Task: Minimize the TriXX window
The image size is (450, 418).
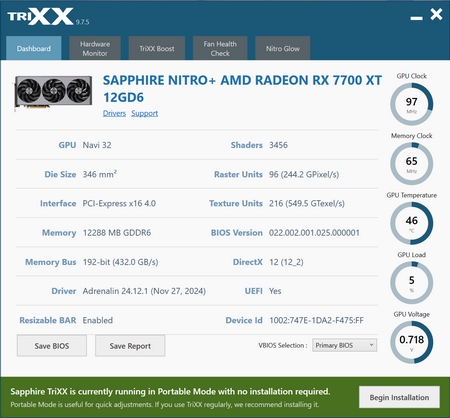Action: [416, 18]
